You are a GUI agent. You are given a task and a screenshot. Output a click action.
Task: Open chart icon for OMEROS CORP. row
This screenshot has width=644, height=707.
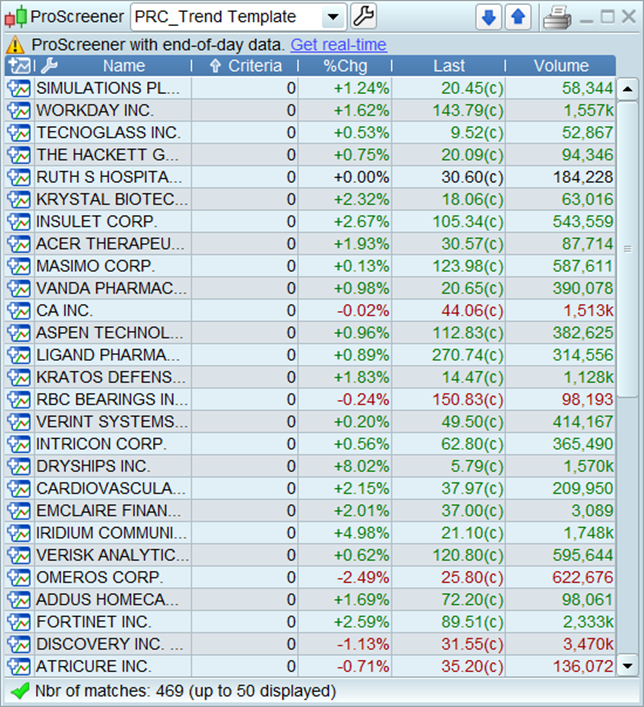[19, 577]
